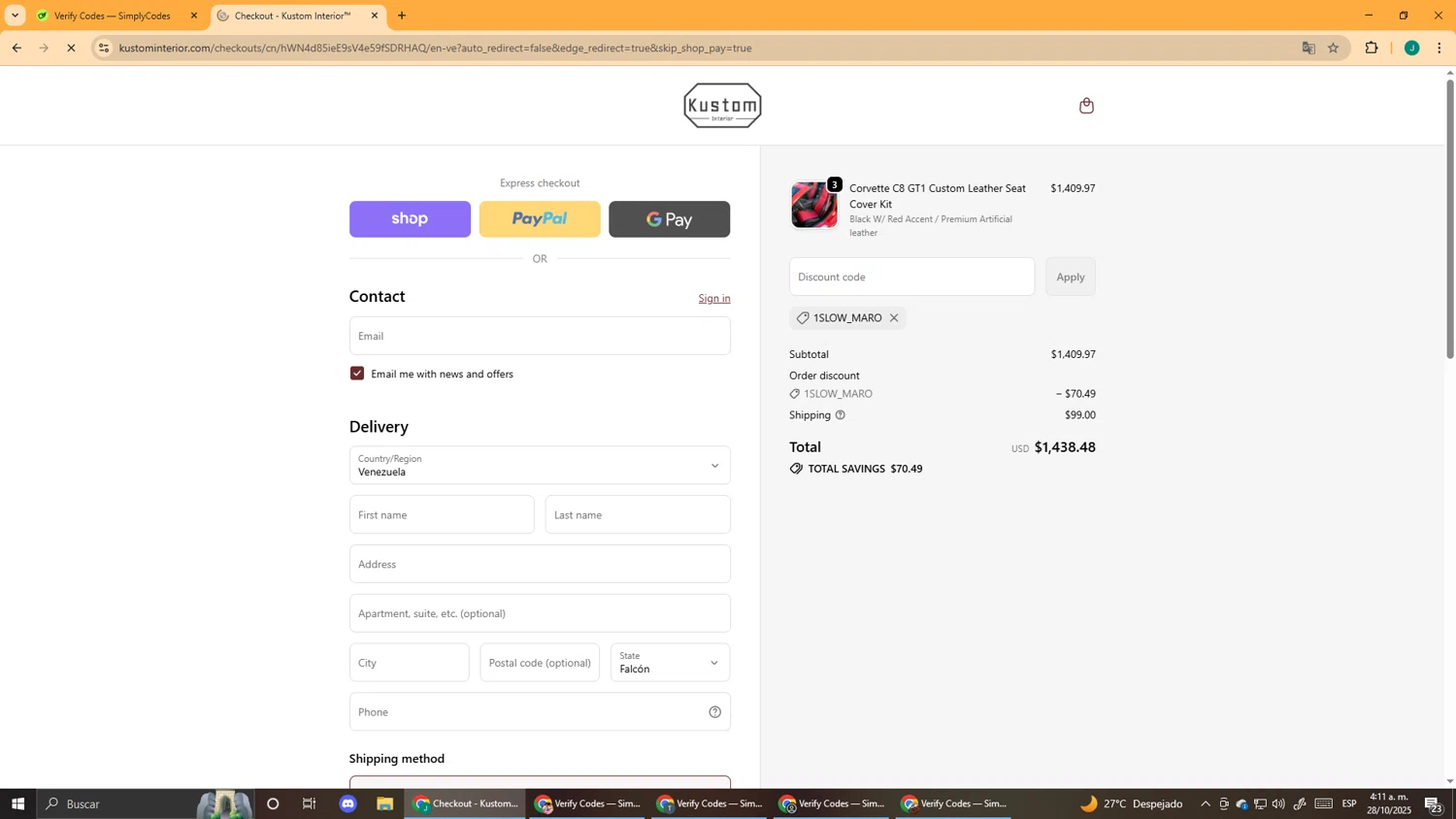Click the shipping info question mark icon

[841, 415]
